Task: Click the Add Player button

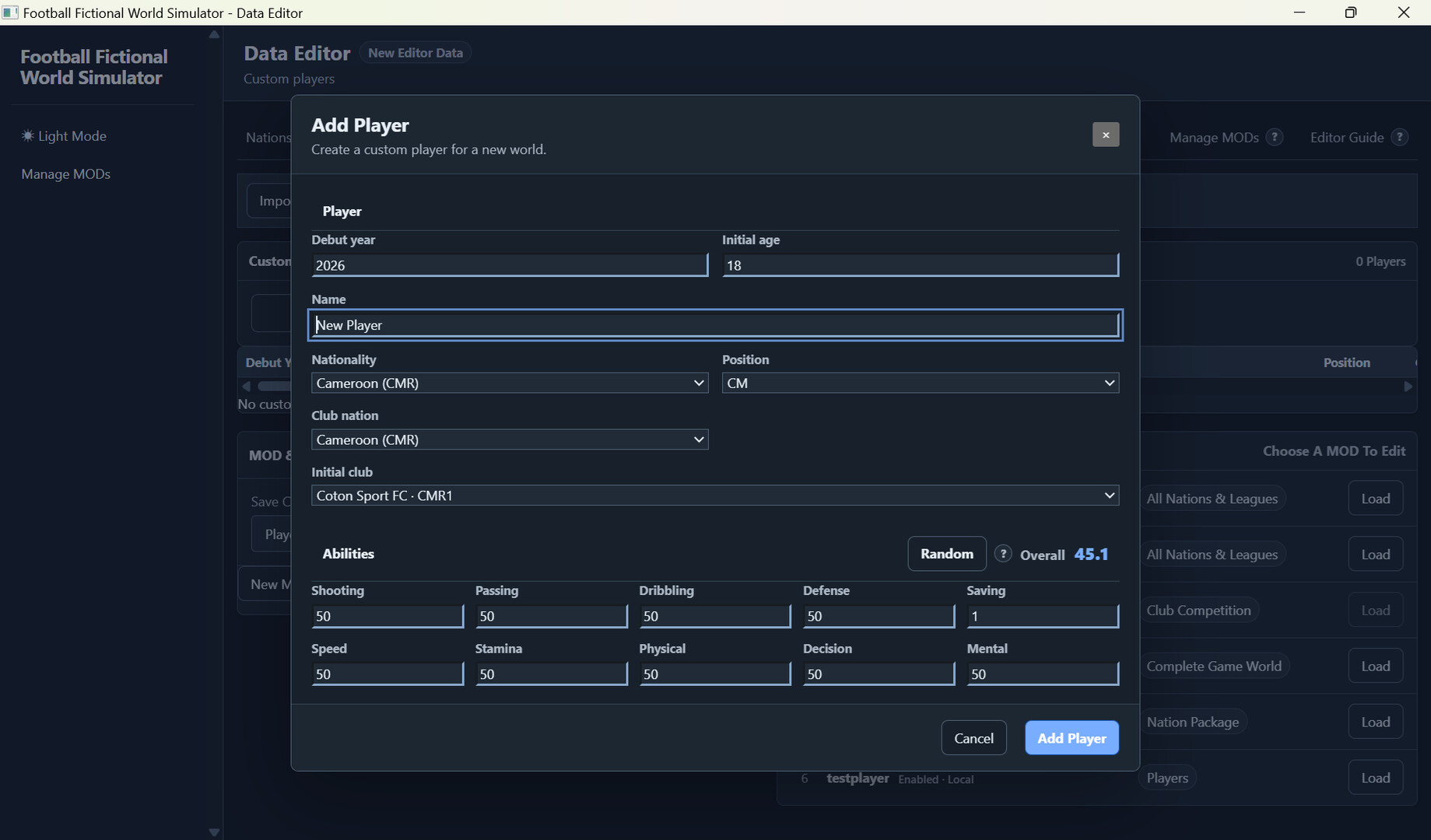Action: 1071,738
